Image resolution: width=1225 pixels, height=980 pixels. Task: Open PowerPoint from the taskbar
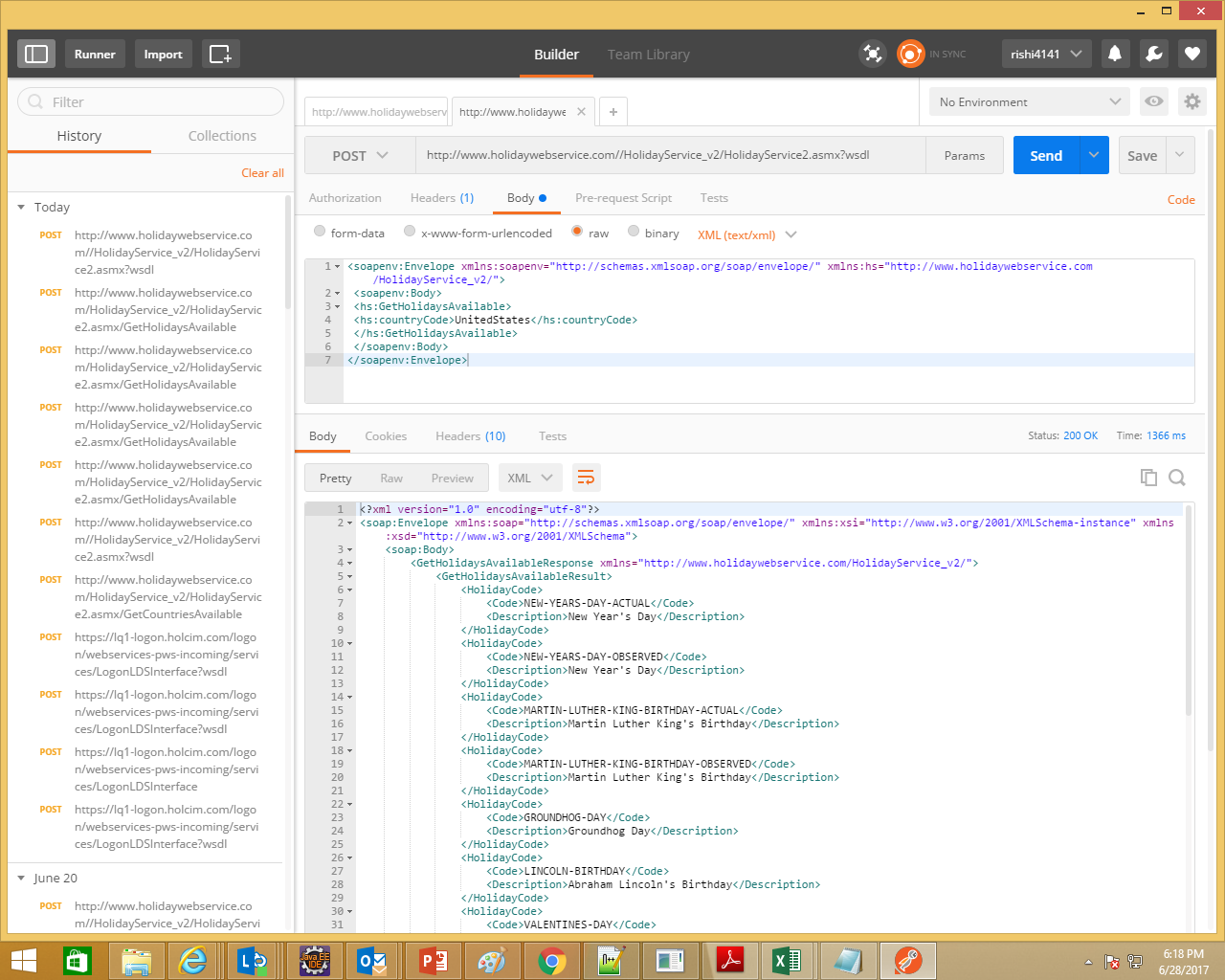[434, 961]
